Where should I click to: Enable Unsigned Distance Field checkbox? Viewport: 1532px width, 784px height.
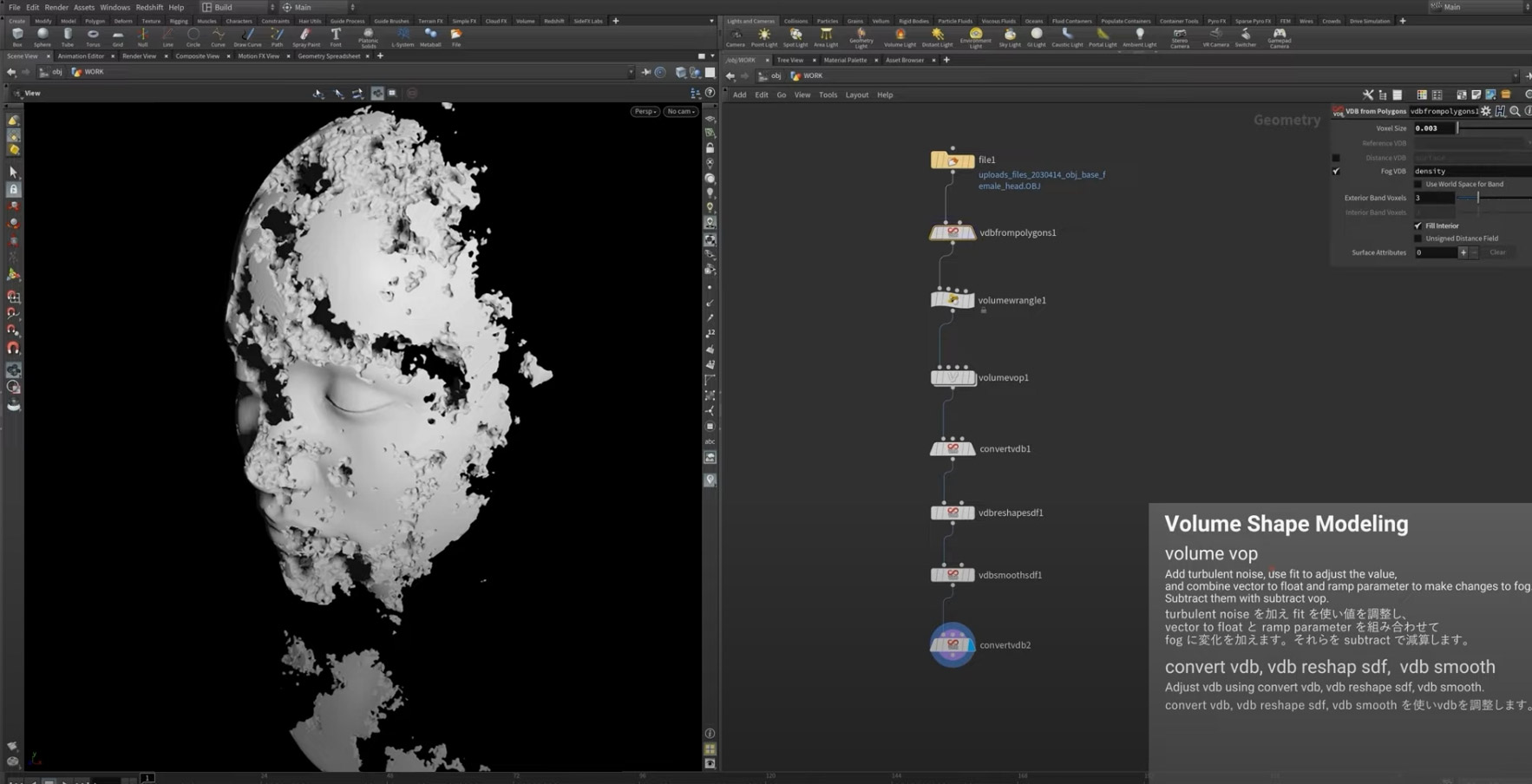point(1418,238)
